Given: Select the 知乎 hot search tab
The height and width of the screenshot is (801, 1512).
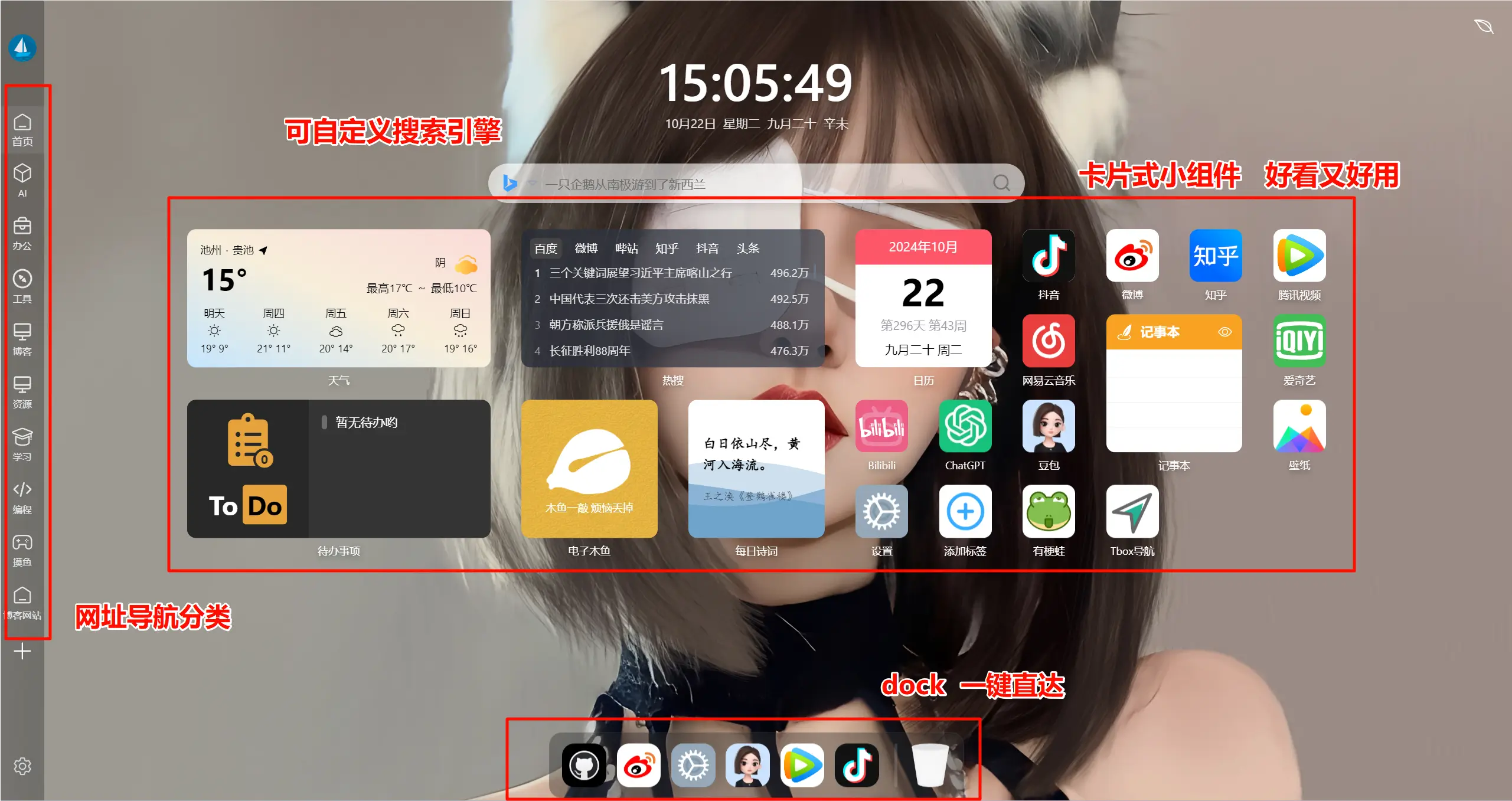Looking at the screenshot, I should [667, 249].
